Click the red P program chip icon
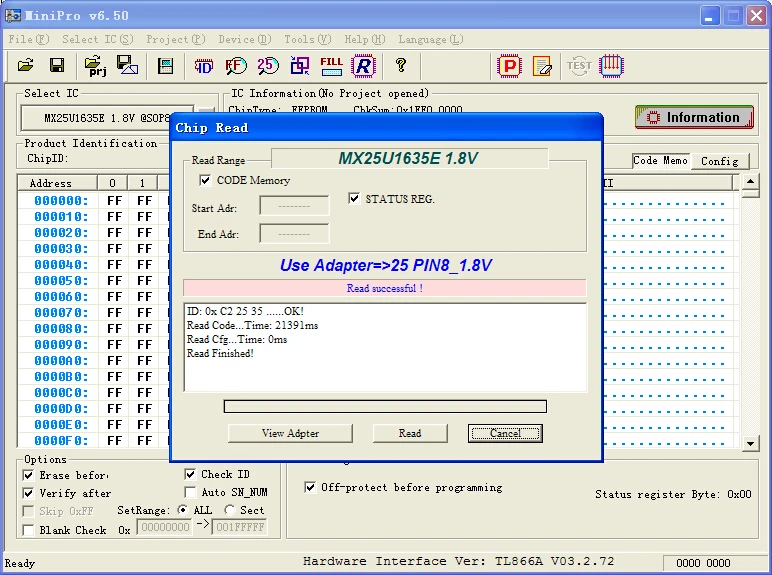 510,65
